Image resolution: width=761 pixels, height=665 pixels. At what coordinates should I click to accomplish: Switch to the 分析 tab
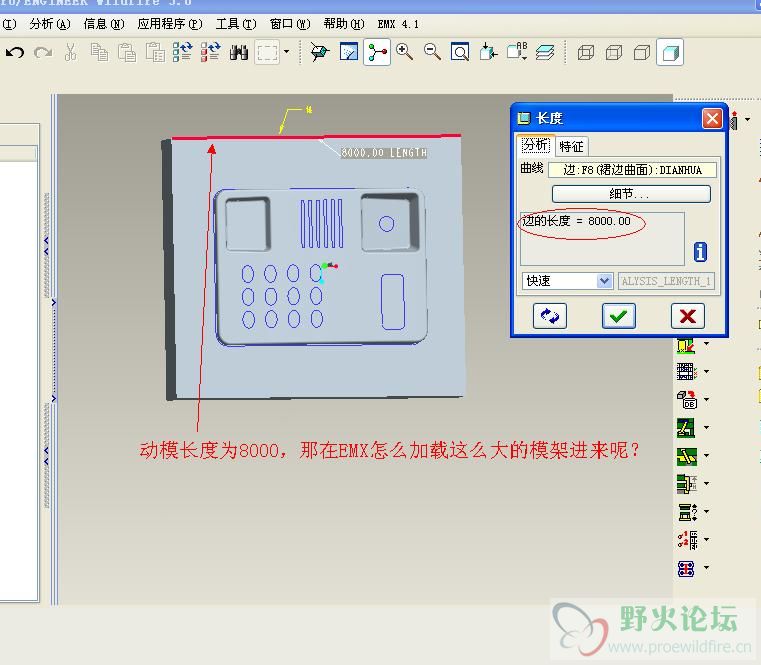click(x=535, y=145)
